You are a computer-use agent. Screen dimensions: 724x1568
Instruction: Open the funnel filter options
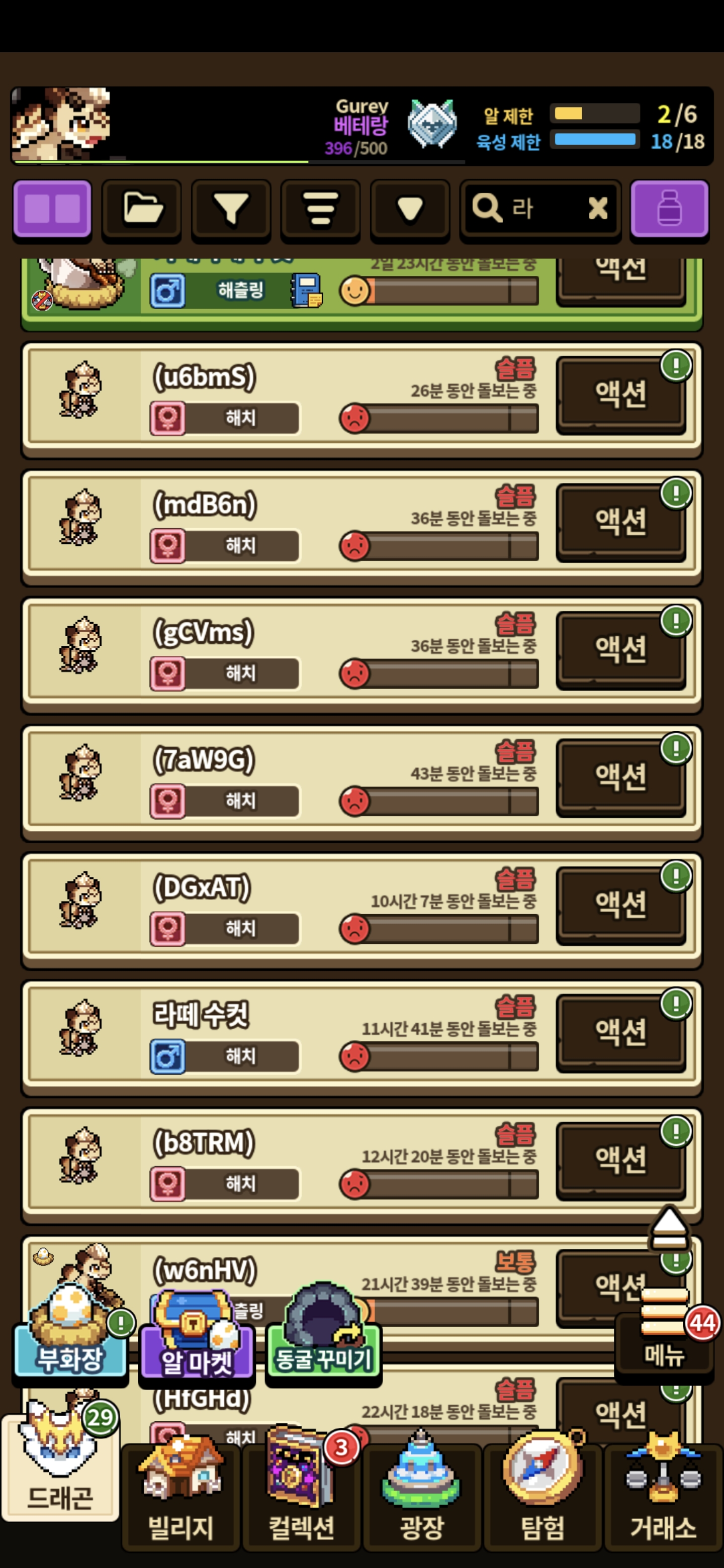pyautogui.click(x=231, y=210)
